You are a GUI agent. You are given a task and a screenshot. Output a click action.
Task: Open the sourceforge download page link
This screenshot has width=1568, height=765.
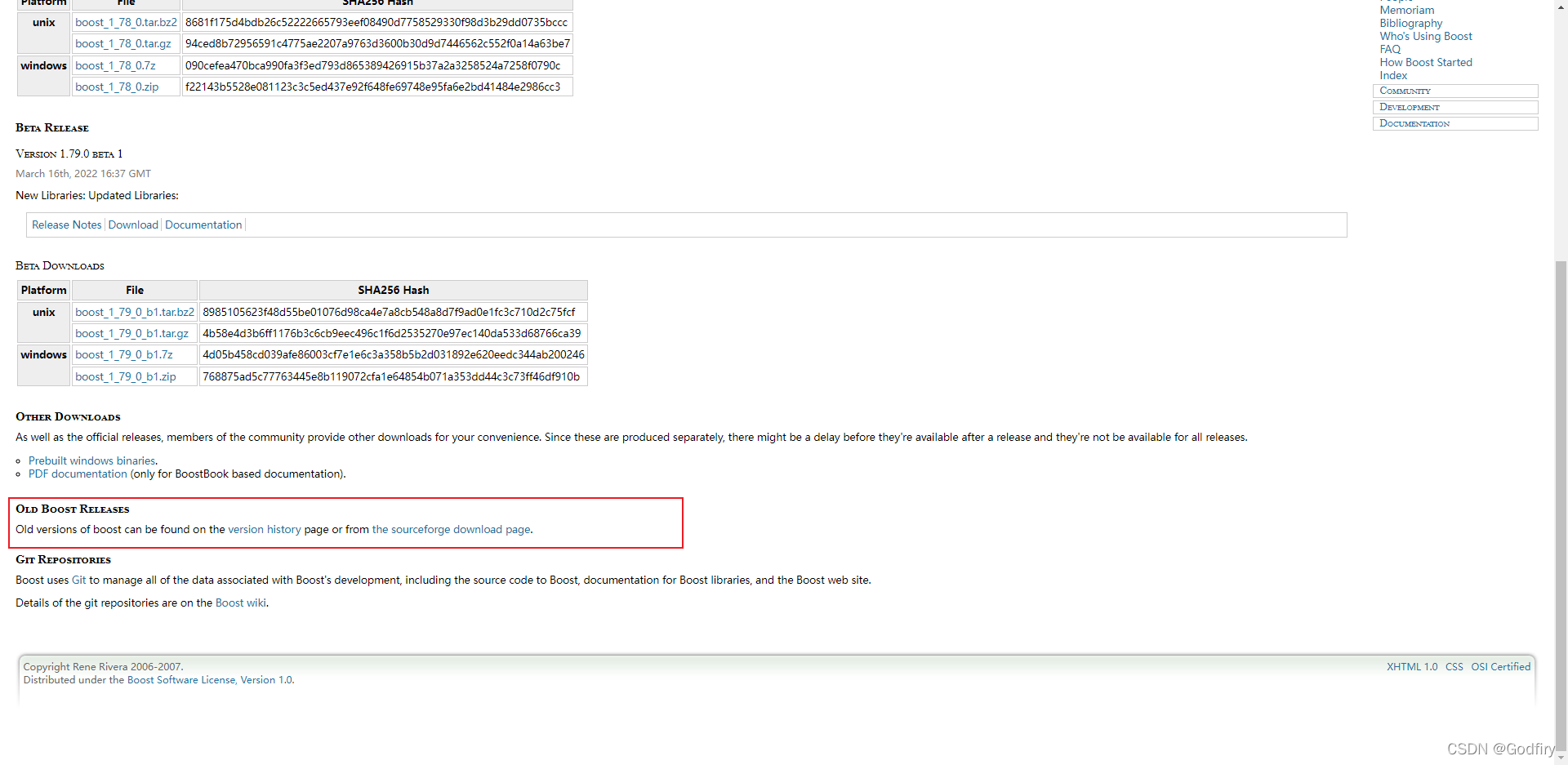tap(452, 529)
